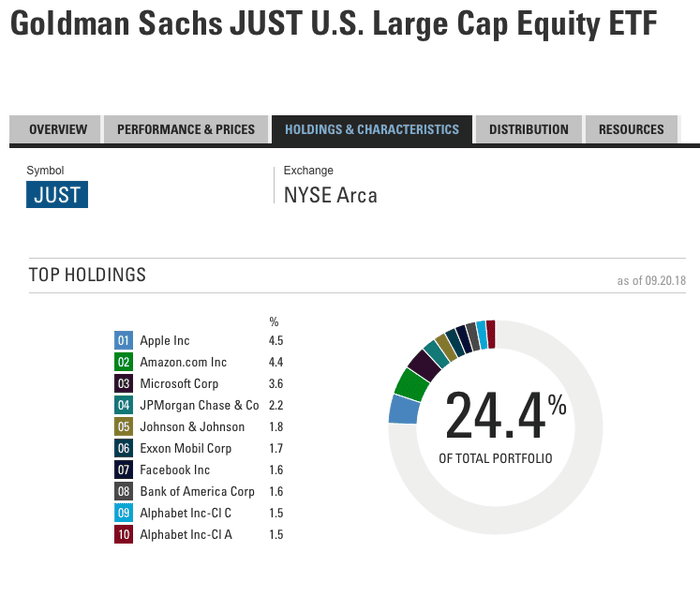The image size is (700, 597).
Task: Click the 02 Amazon.com swatch
Action: point(124,362)
